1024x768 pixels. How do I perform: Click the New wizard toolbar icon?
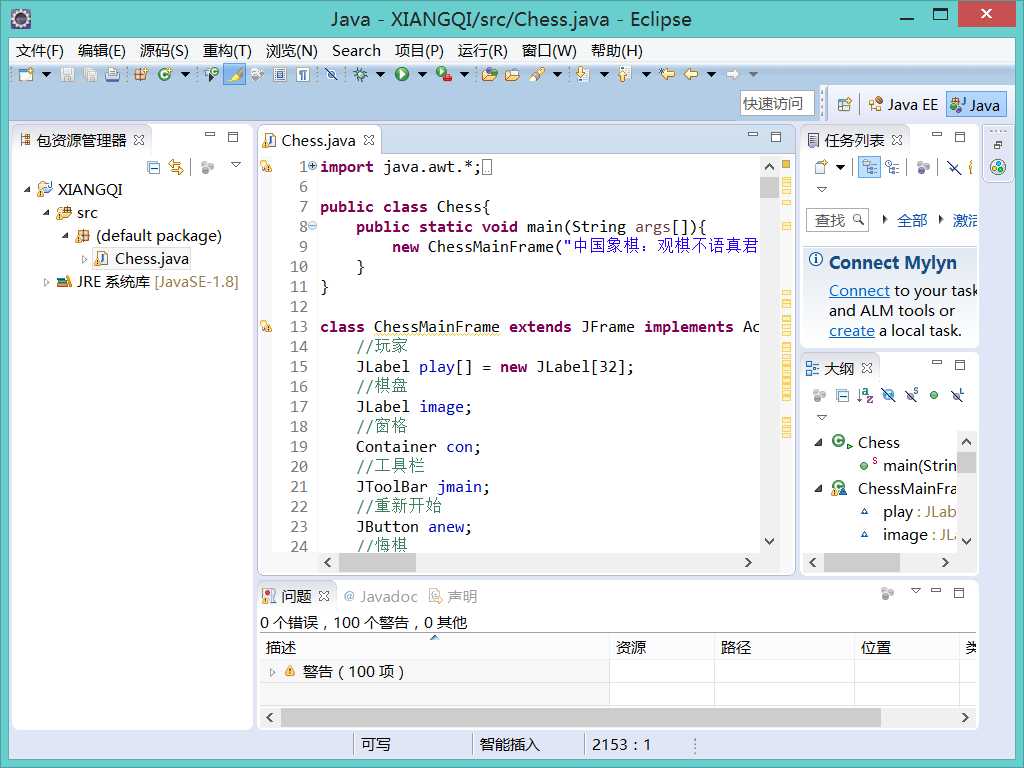pyautogui.click(x=26, y=74)
